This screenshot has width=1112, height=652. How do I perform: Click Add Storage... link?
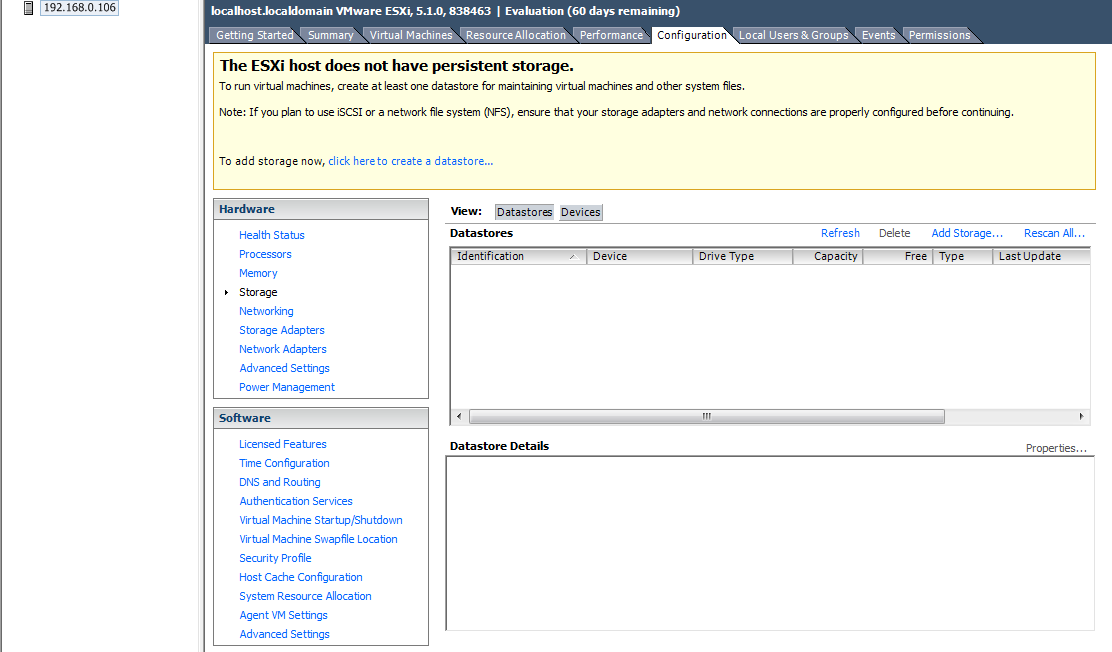(967, 233)
